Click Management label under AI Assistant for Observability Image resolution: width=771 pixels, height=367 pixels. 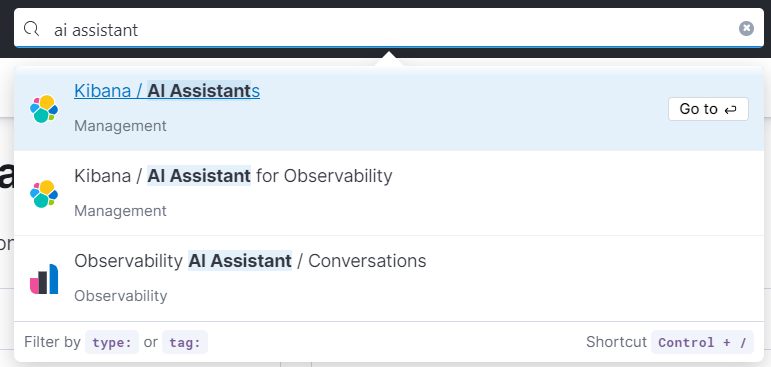coord(120,211)
